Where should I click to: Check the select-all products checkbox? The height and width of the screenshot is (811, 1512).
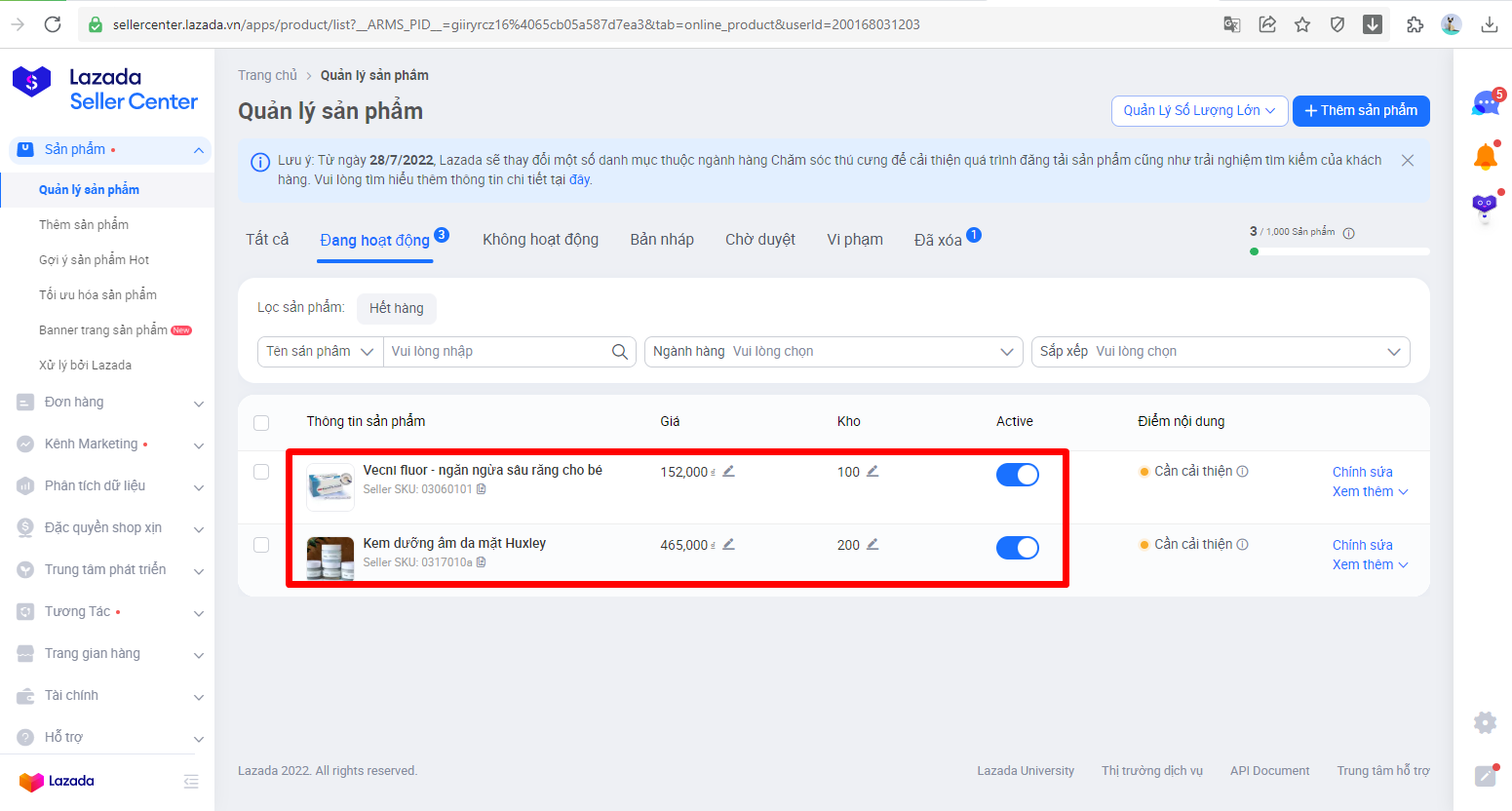[x=261, y=423]
